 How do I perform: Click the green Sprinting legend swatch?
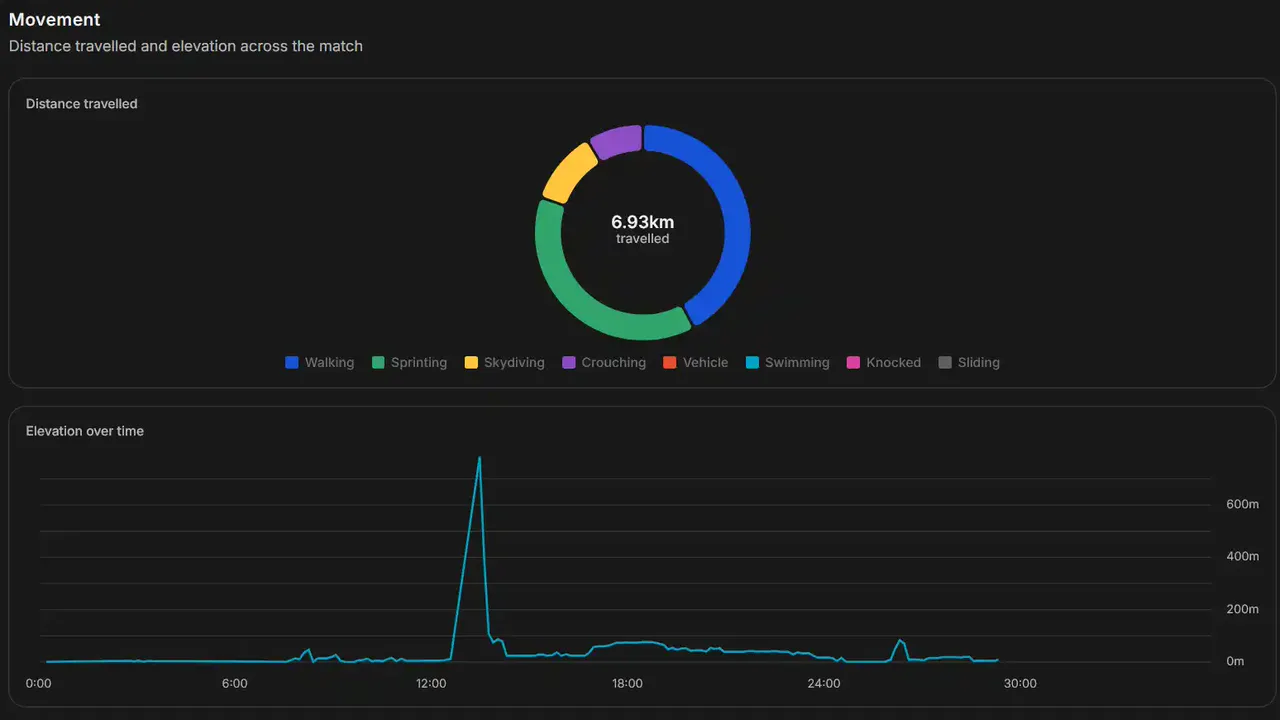click(x=378, y=363)
